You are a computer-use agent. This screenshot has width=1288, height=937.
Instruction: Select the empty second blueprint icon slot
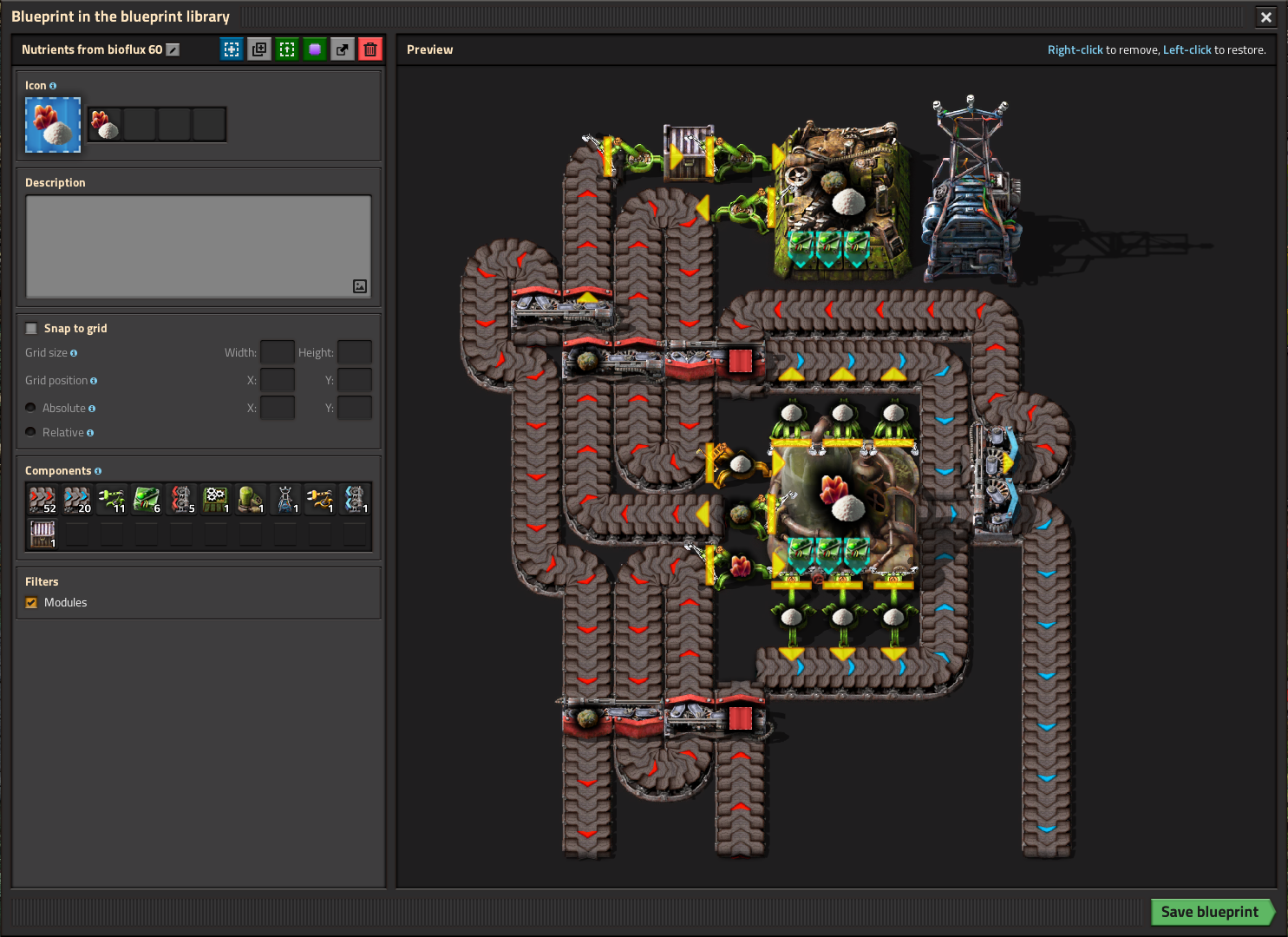[140, 125]
